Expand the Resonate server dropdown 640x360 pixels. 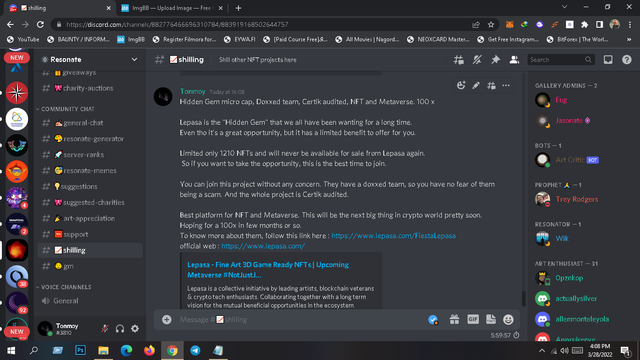pyautogui.click(x=134, y=60)
